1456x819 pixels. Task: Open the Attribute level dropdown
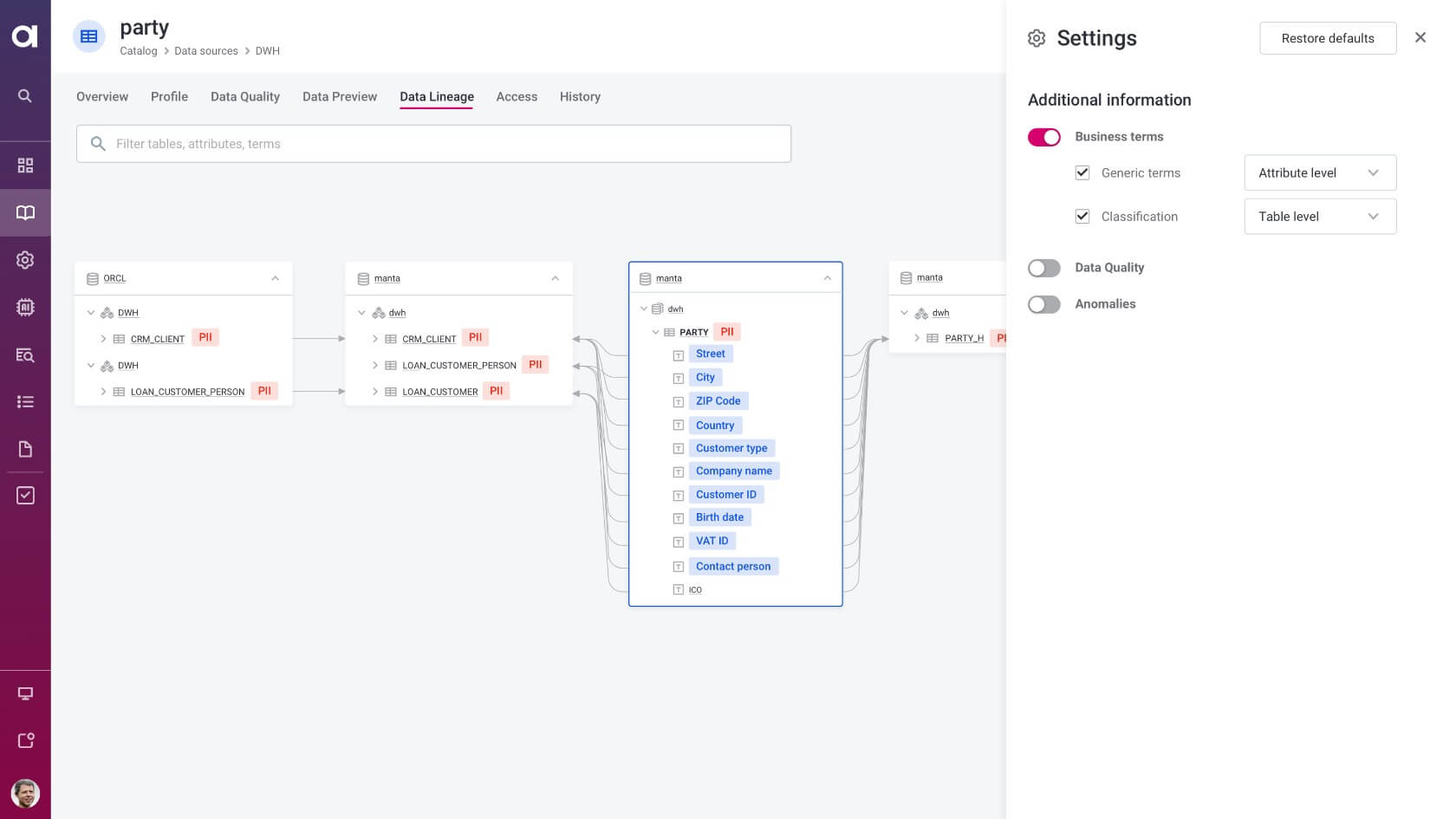pos(1318,172)
